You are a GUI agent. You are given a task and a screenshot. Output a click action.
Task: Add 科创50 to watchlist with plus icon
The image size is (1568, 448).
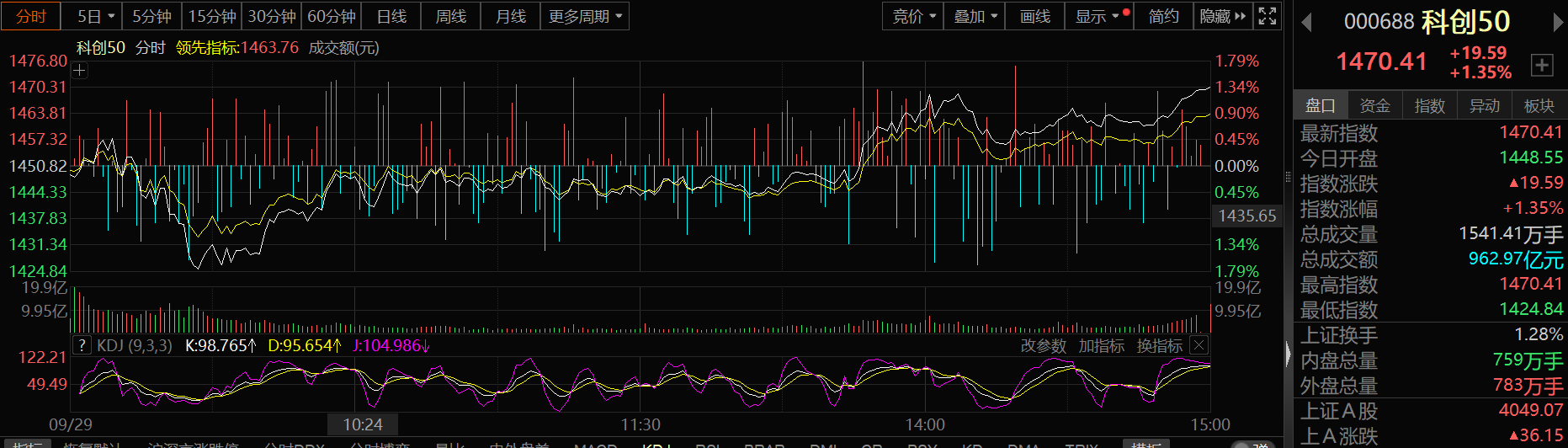pos(1541,65)
